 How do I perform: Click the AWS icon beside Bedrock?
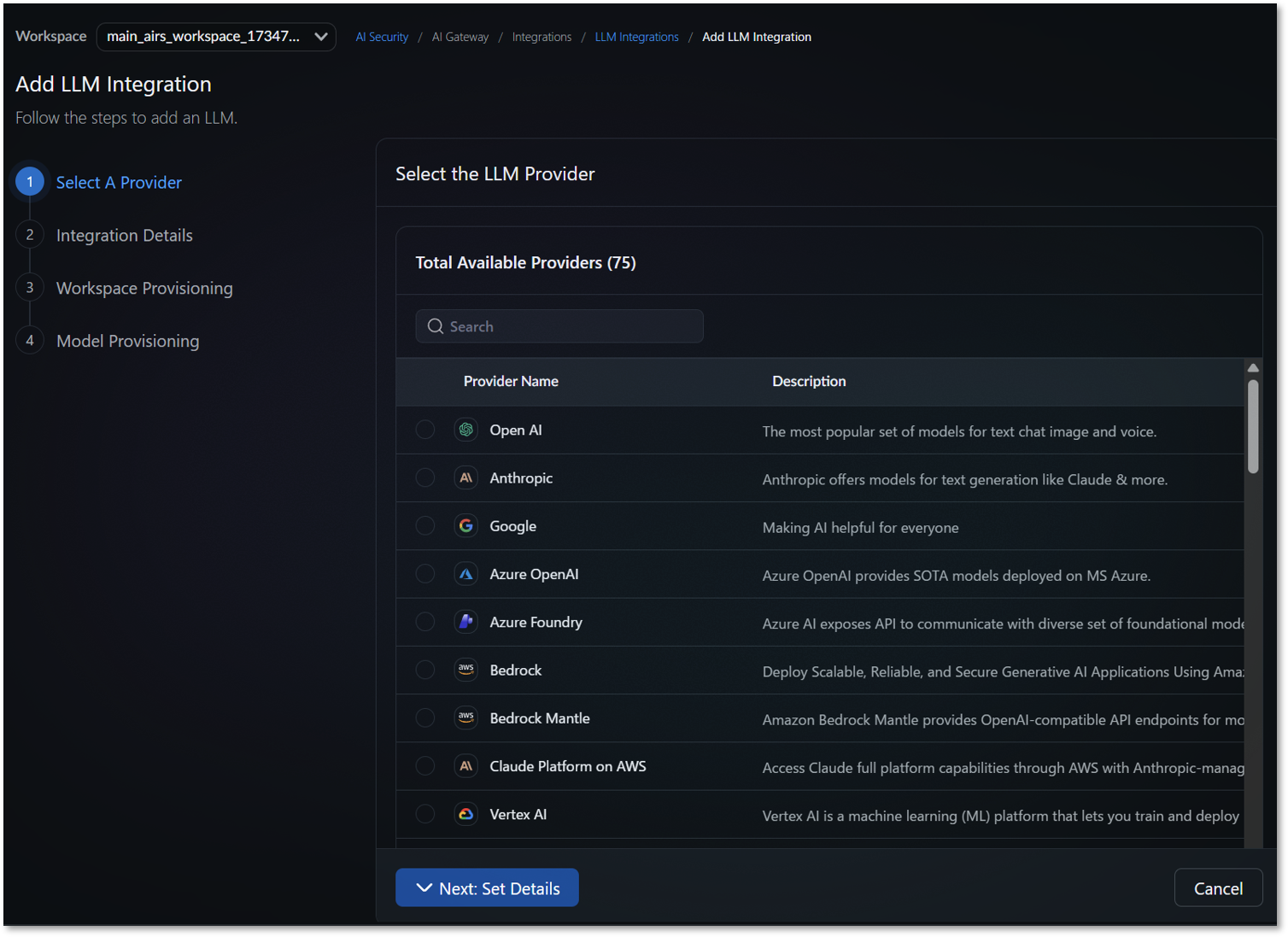465,670
